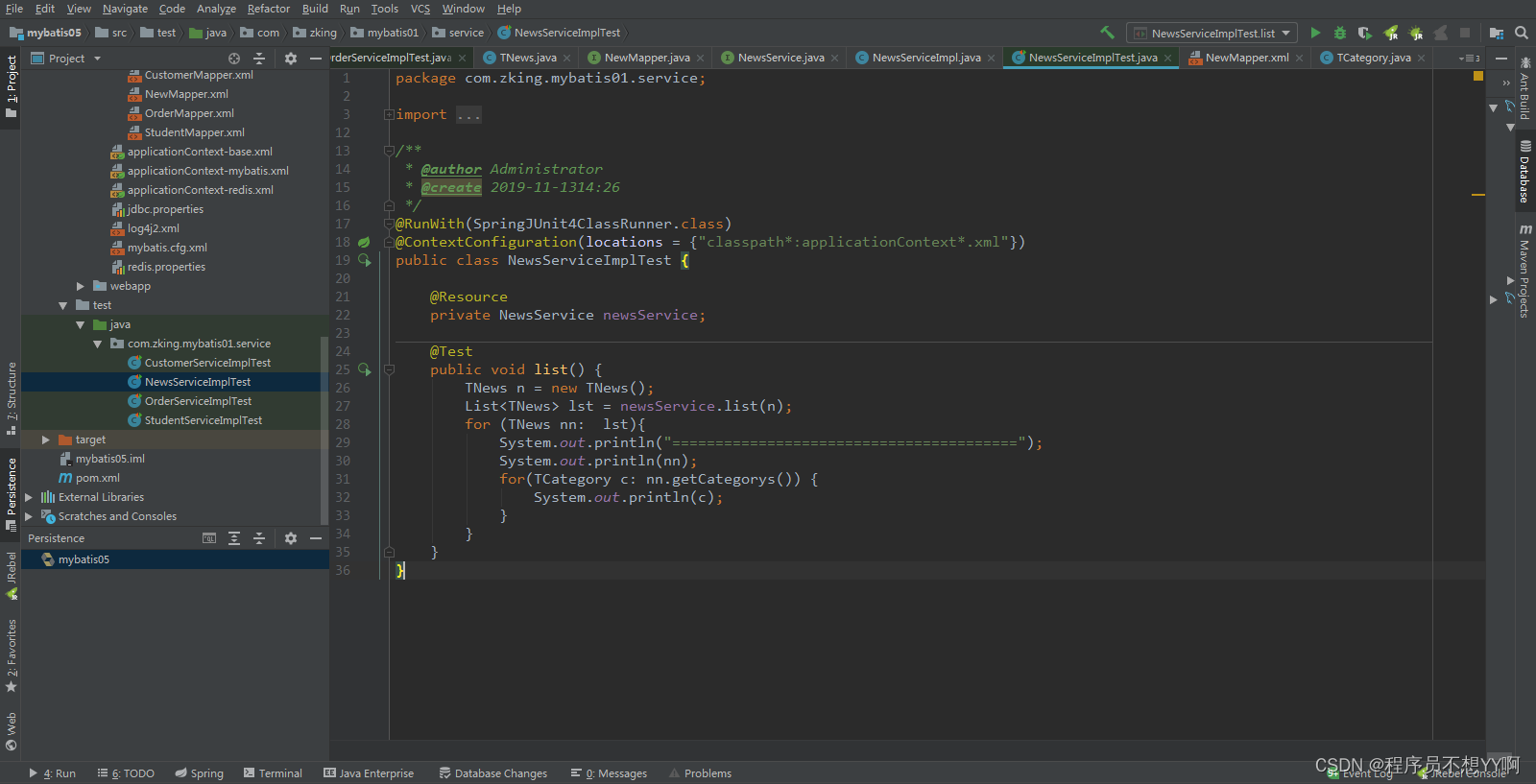Open run configuration dropdown NewsServiceImplTest.list
Screen dimensions: 1536x784
pos(1212,33)
